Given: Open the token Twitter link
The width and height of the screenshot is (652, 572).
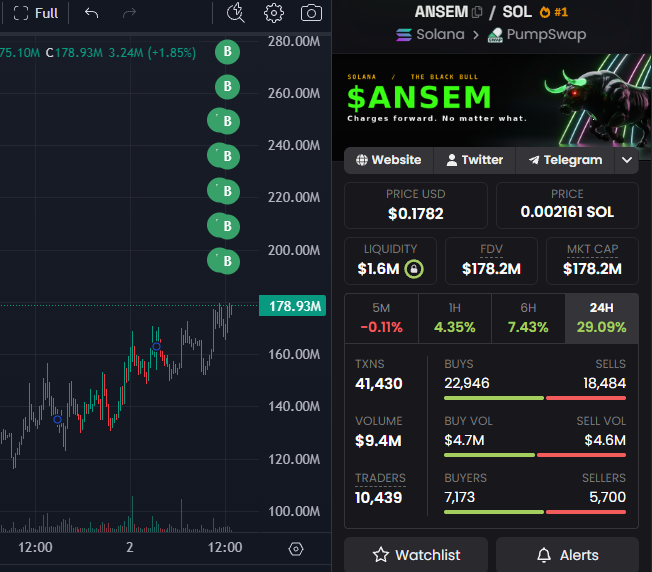Looking at the screenshot, I should (474, 160).
